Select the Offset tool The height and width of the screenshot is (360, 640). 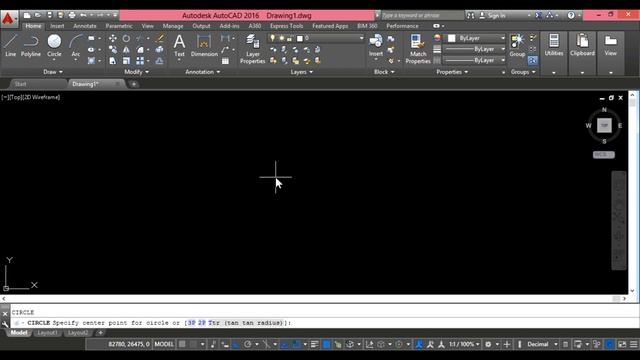(160, 61)
